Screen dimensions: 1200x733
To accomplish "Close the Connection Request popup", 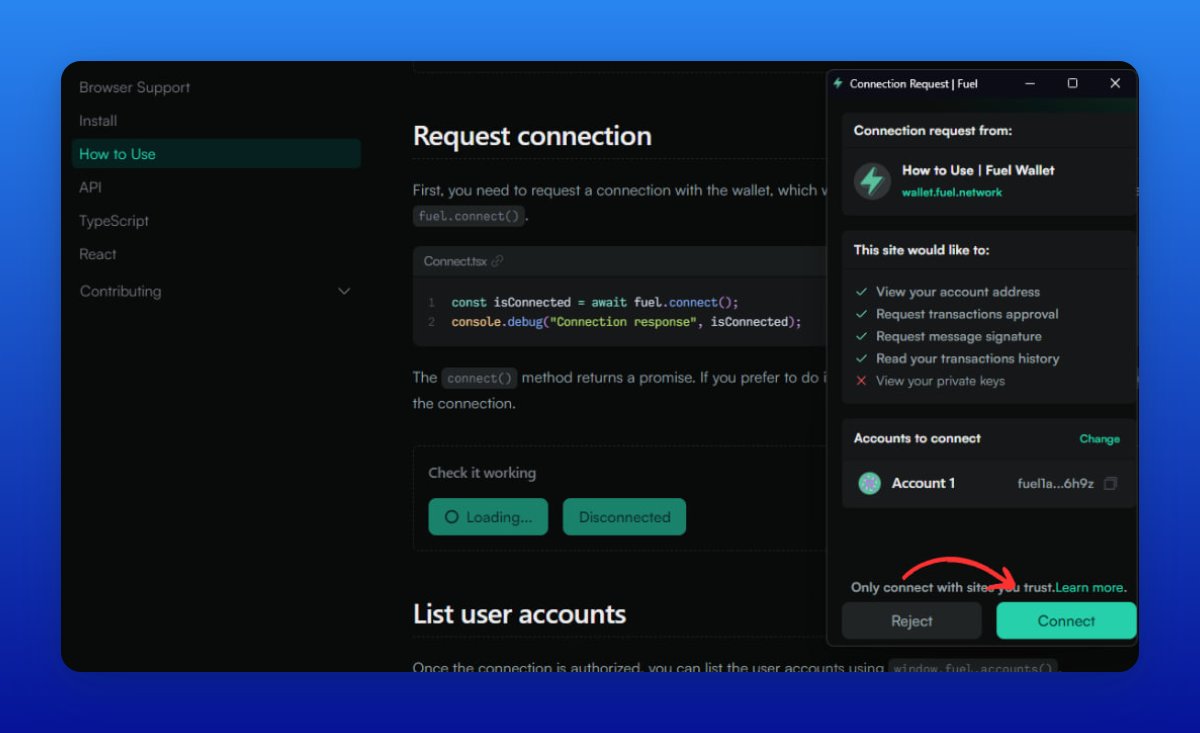I will click(1115, 84).
